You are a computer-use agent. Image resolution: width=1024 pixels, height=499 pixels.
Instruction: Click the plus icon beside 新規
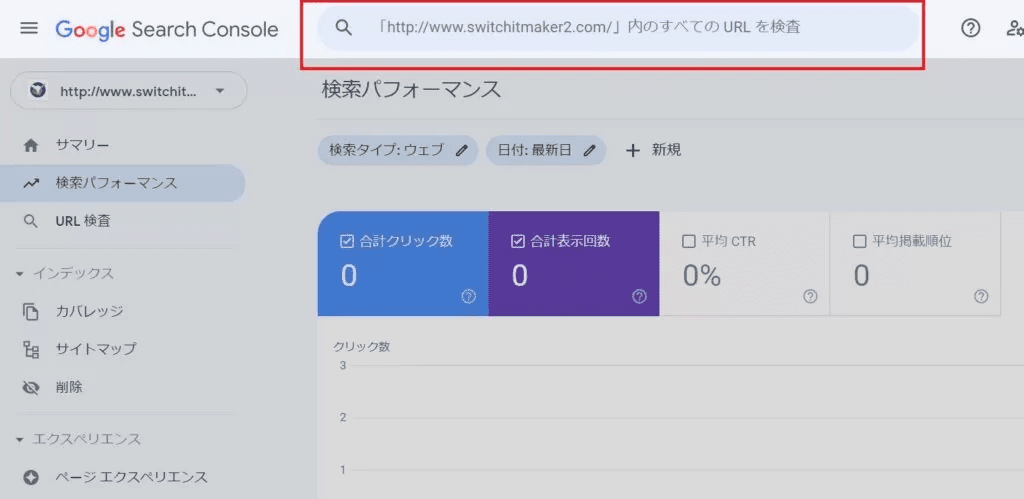click(x=632, y=150)
